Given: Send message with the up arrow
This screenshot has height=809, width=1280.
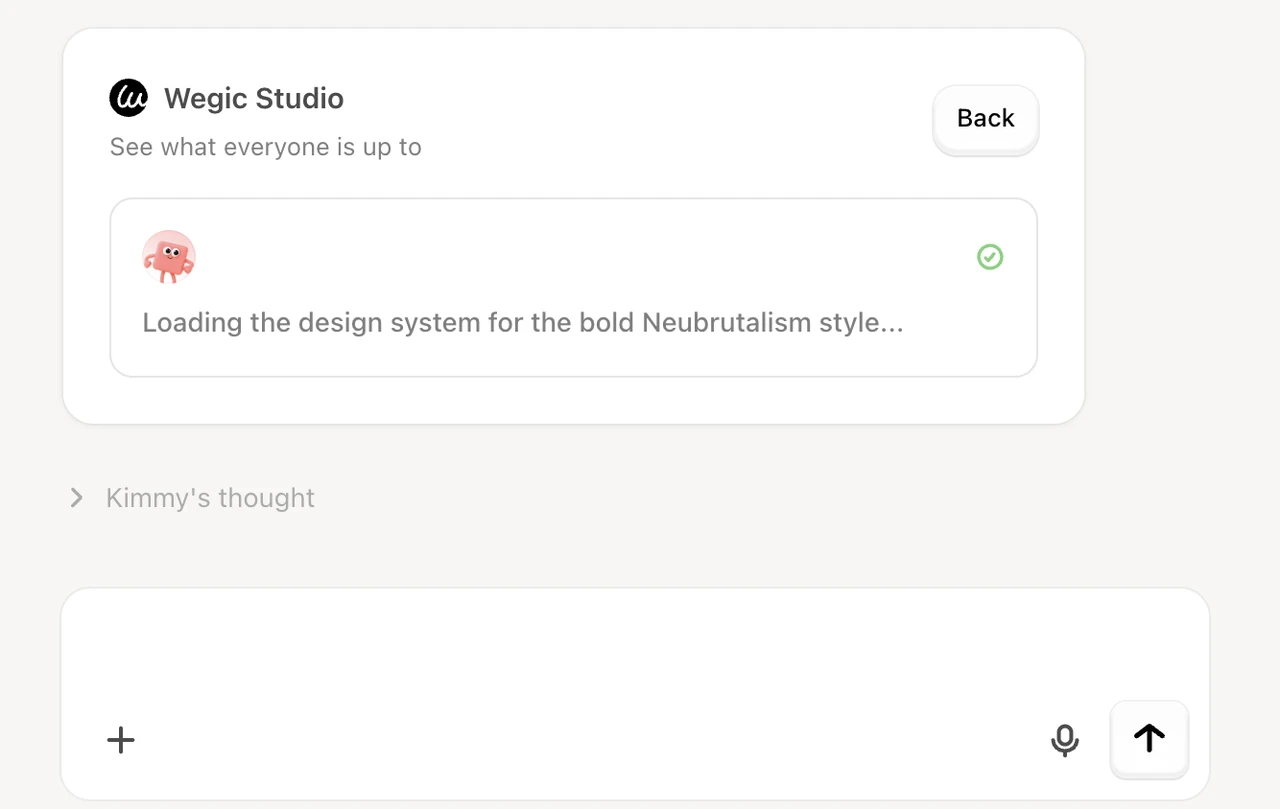Looking at the screenshot, I should tap(1149, 739).
